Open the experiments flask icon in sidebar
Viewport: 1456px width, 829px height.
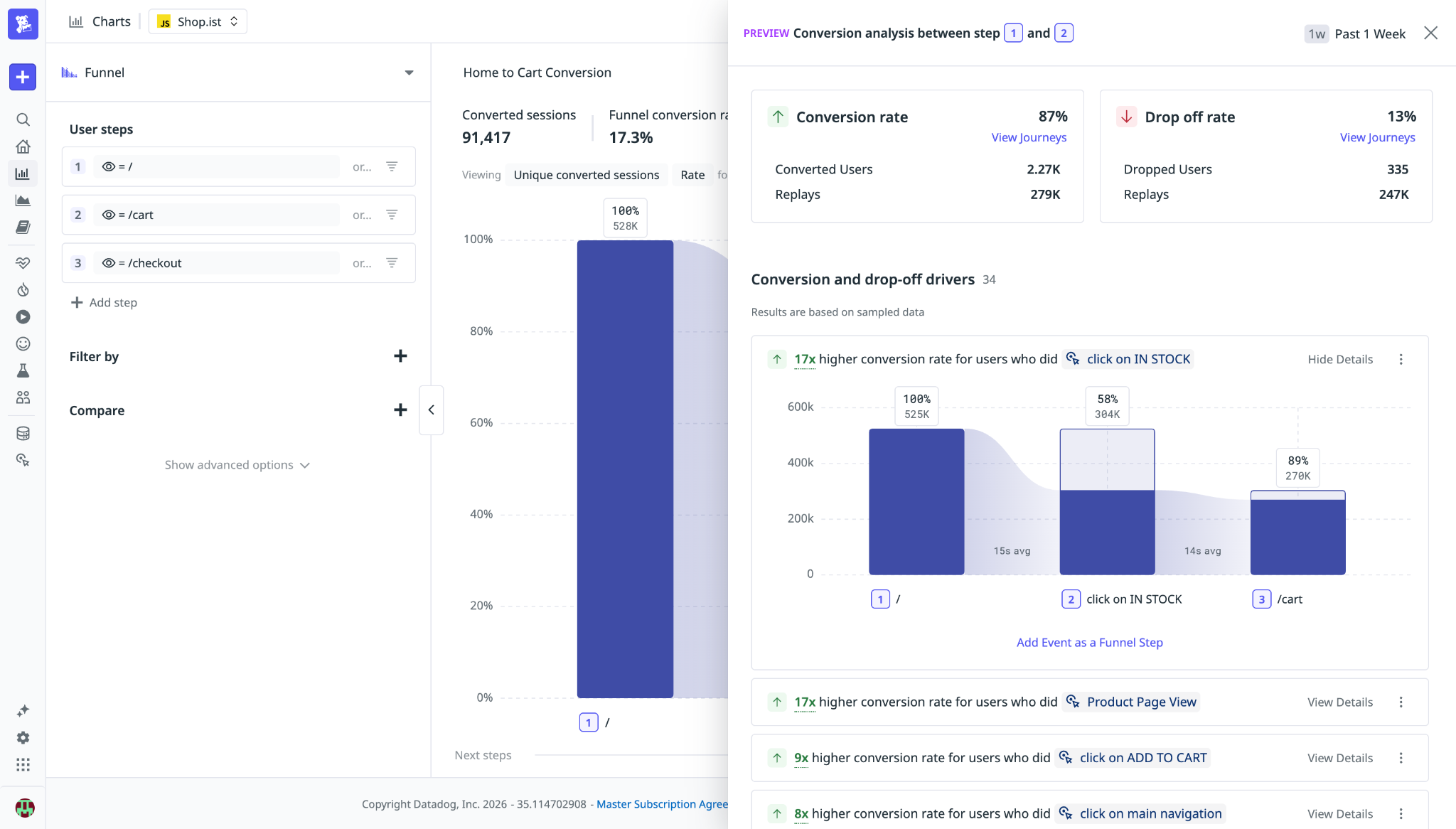pyautogui.click(x=23, y=371)
